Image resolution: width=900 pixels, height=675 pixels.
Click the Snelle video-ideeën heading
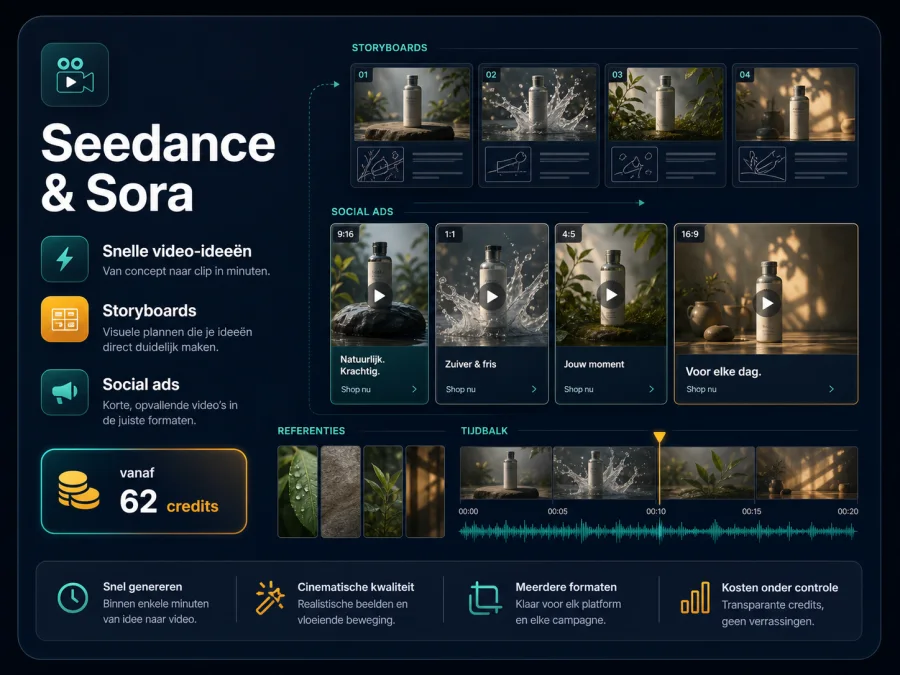coord(177,251)
